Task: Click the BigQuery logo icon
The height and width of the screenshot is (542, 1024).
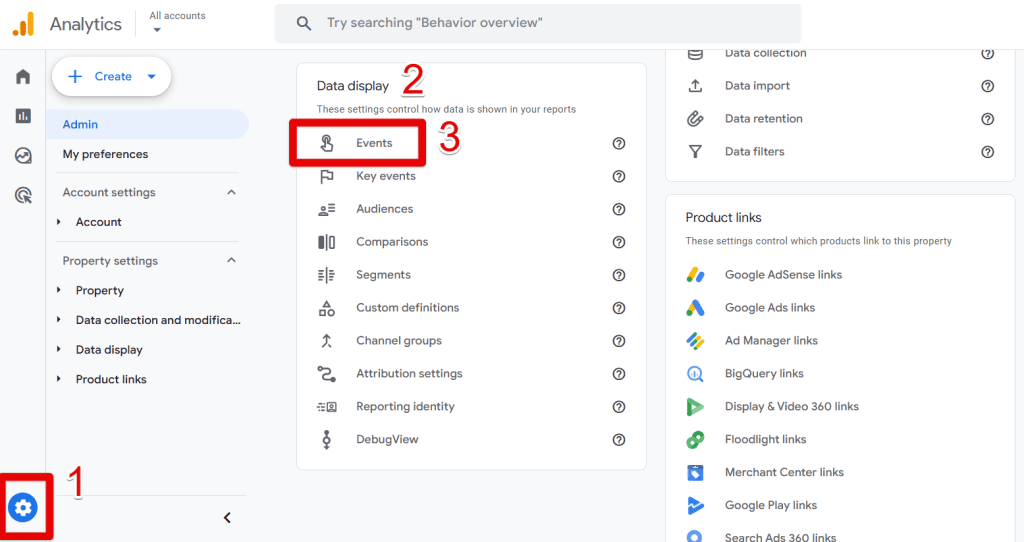Action: (696, 374)
